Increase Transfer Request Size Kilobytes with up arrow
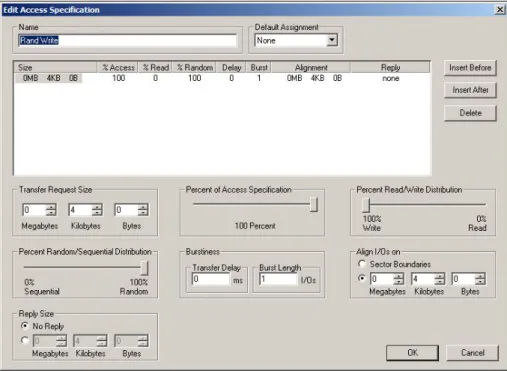This screenshot has height=371, width=507. [x=97, y=207]
